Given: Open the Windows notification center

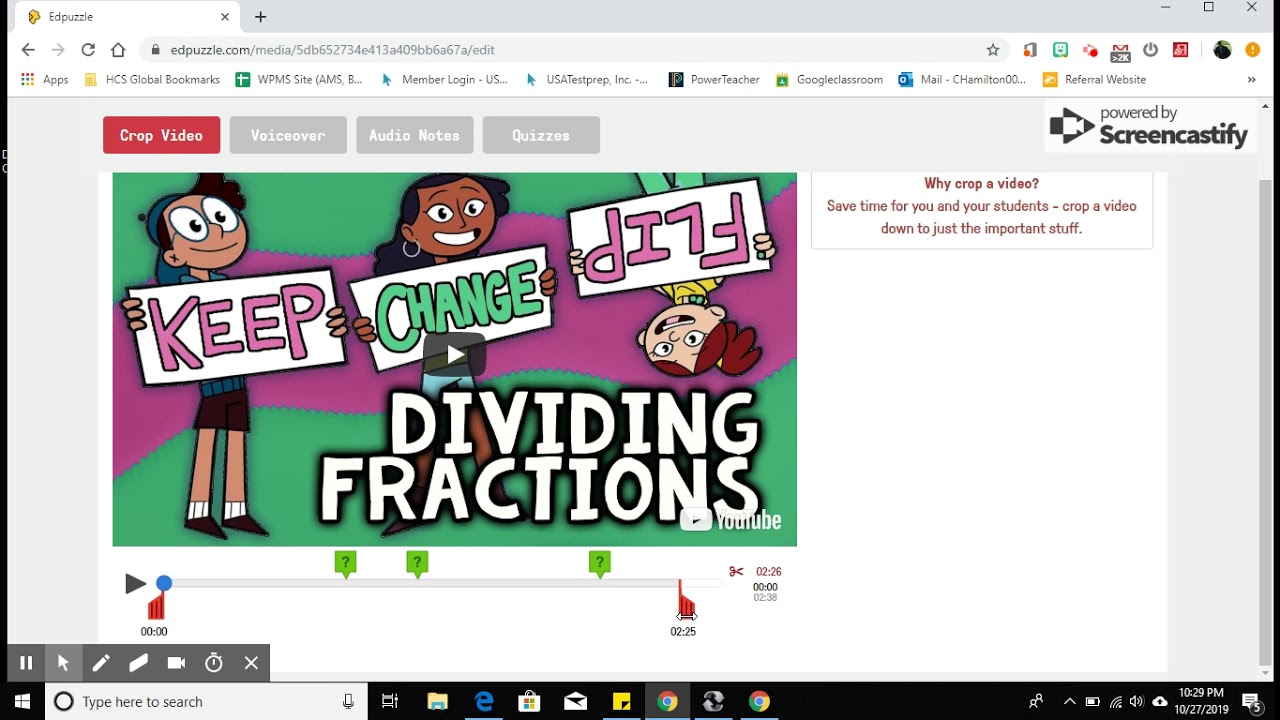Looking at the screenshot, I should [1251, 702].
